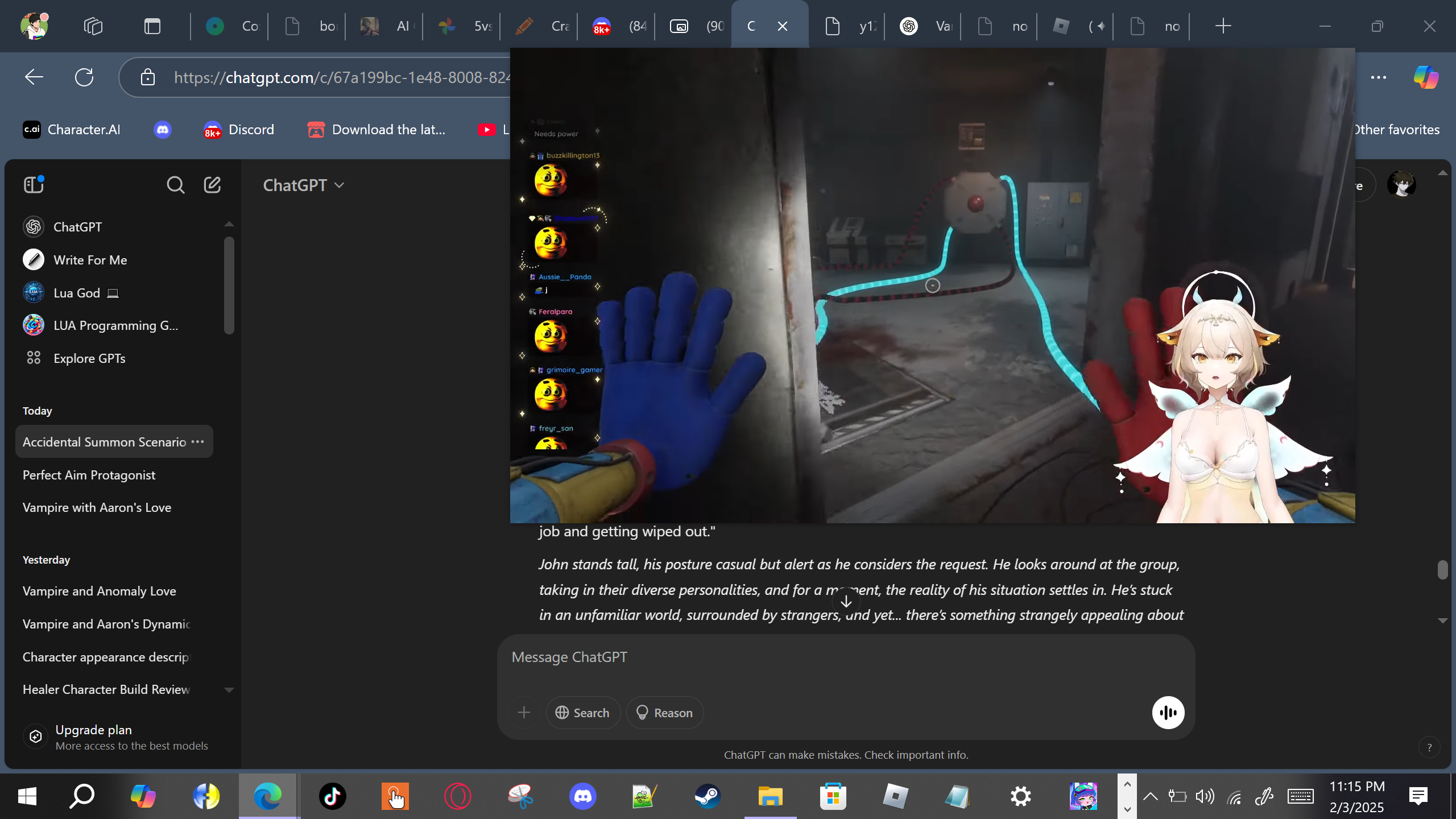Open Roblox from the taskbar
The height and width of the screenshot is (819, 1456).
point(895,796)
